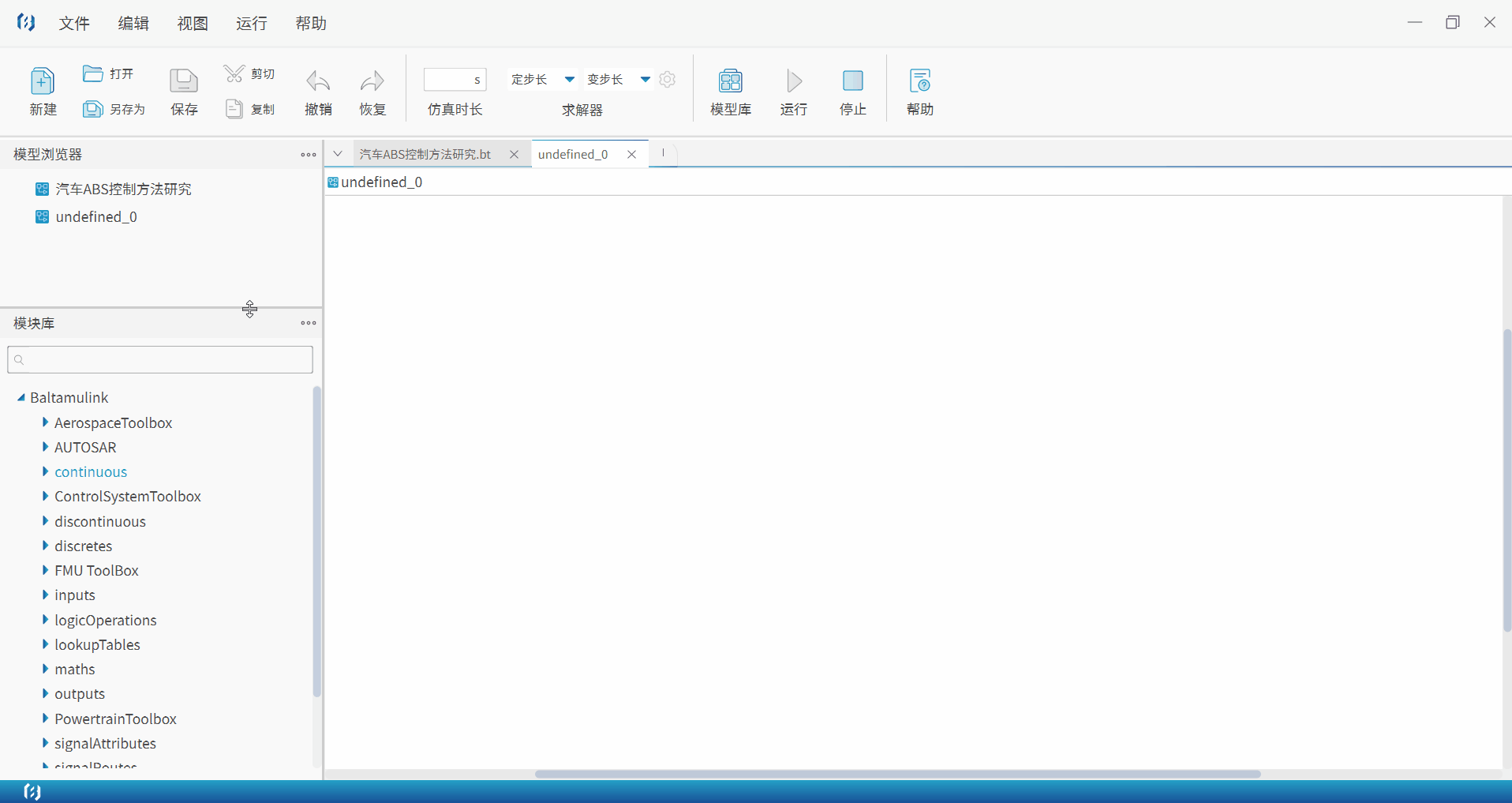The image size is (1512, 803).
Task: Collapse the Baltamulink tree root
Action: coord(21,397)
